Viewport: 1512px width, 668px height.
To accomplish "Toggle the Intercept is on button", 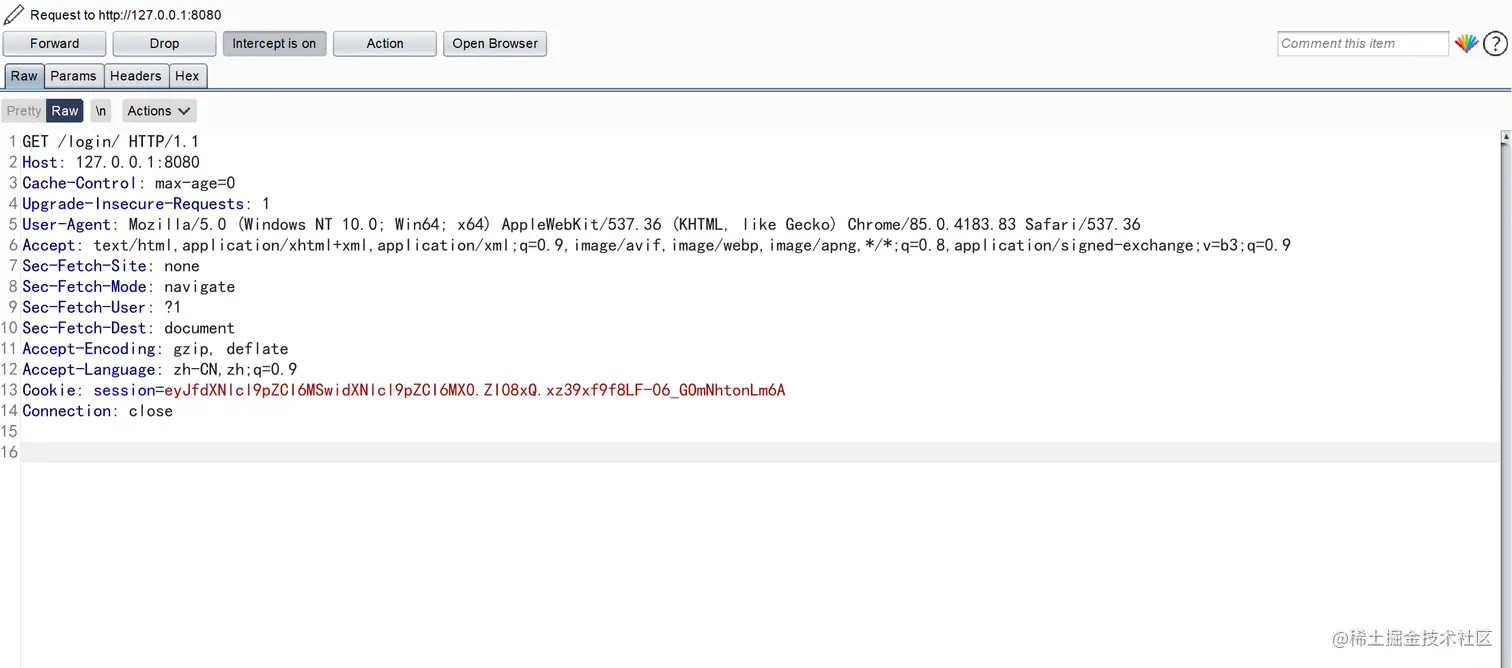I will coord(274,44).
